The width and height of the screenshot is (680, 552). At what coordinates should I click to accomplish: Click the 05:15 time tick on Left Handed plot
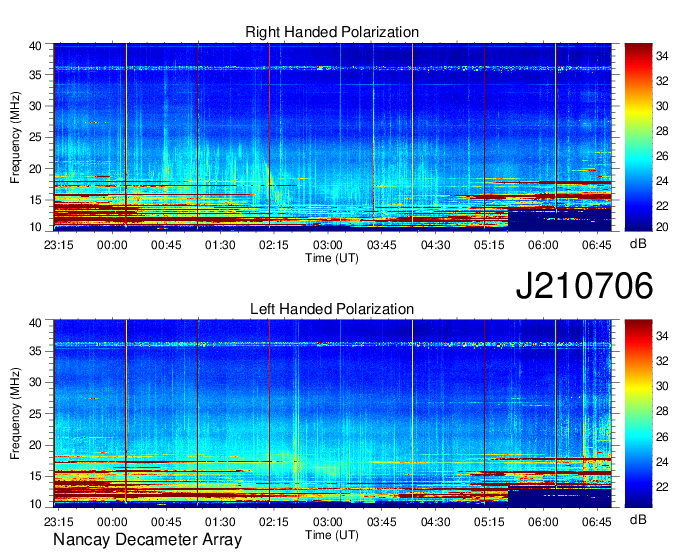pos(489,522)
